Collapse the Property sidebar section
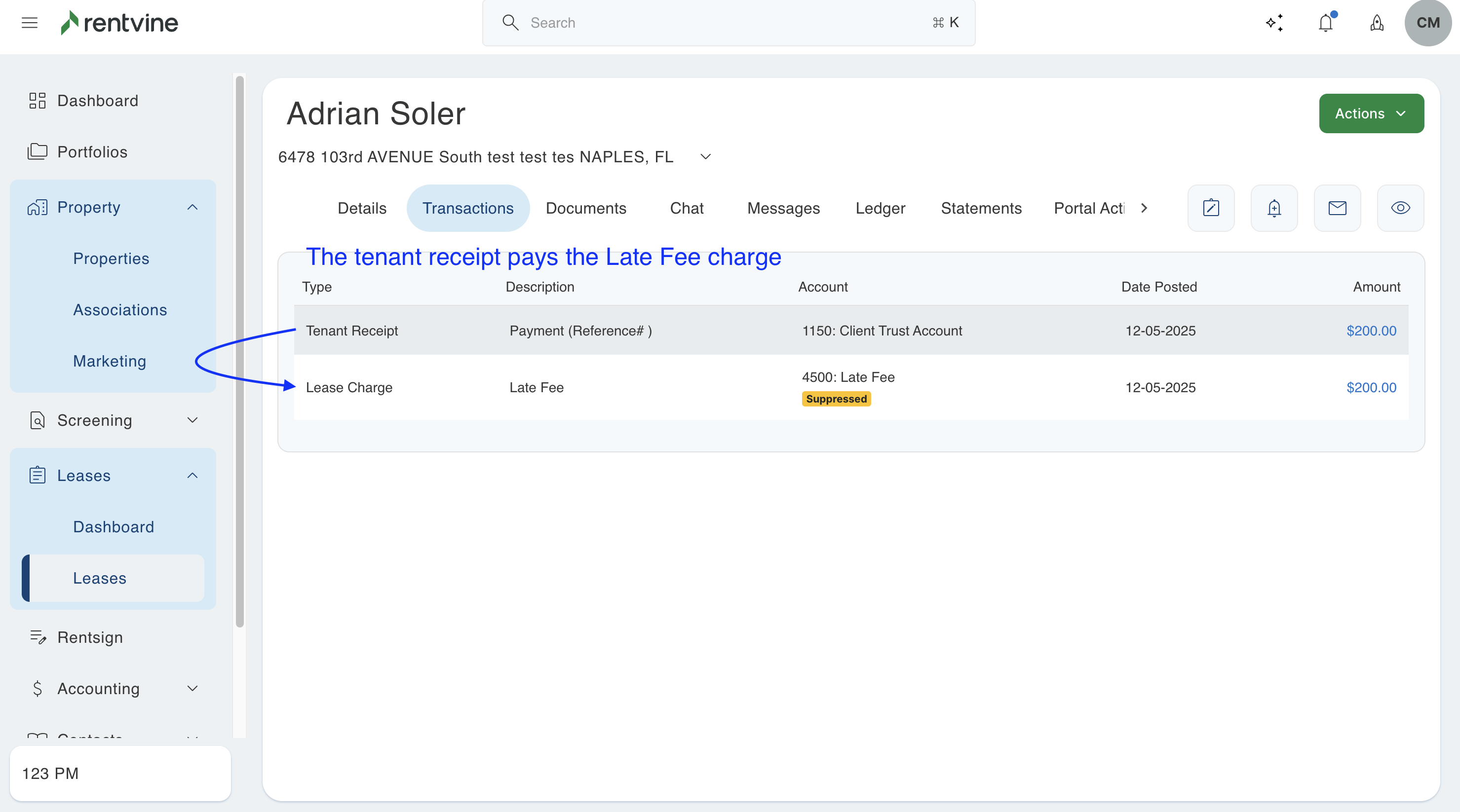This screenshot has width=1460, height=812. point(192,207)
